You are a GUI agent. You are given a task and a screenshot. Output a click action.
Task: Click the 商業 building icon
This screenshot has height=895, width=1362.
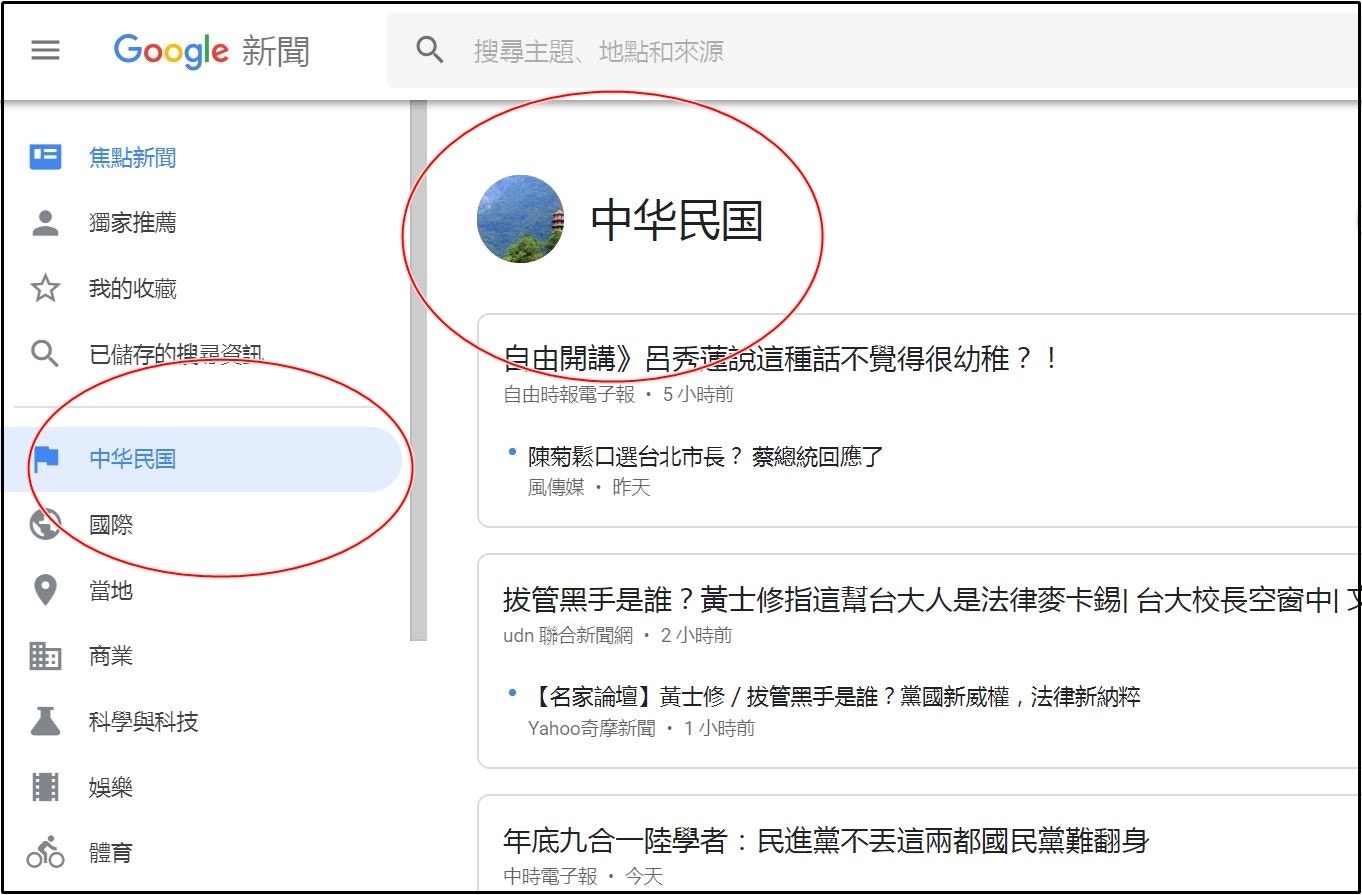45,656
